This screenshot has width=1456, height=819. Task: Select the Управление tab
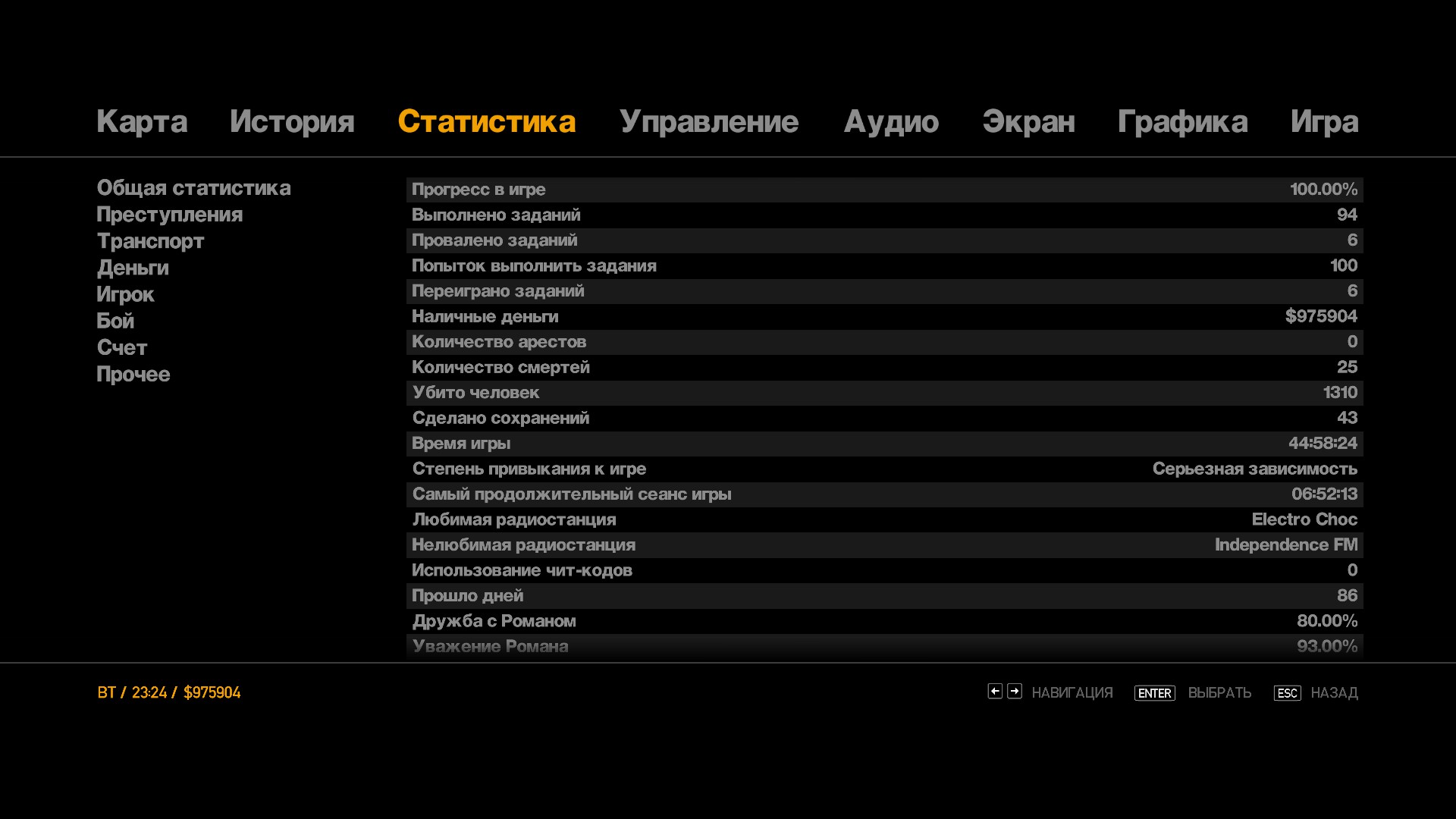tap(708, 121)
